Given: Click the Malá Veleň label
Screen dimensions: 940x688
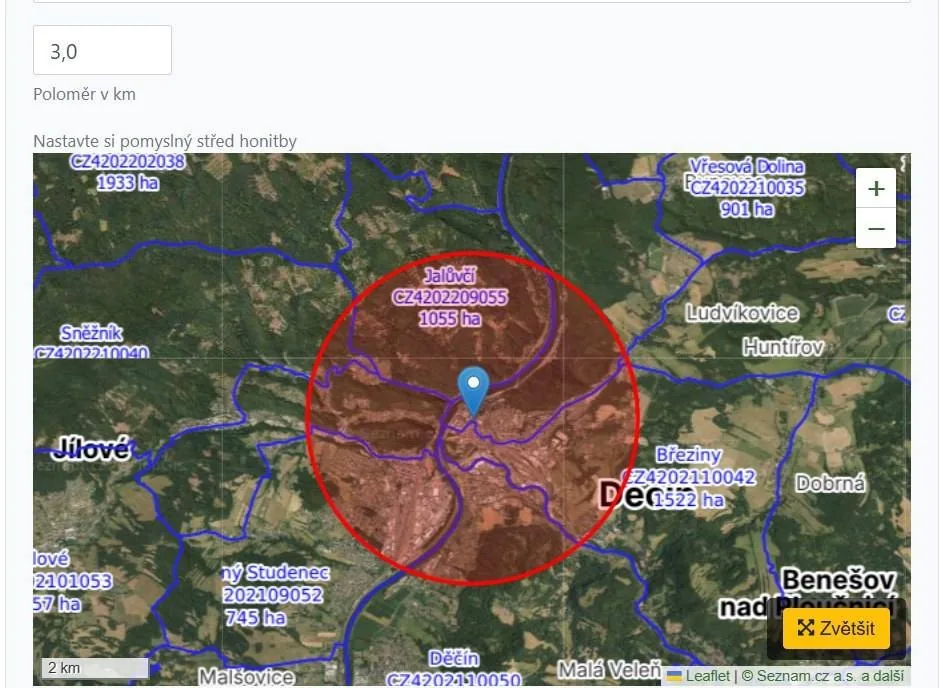Looking at the screenshot, I should pos(610,669).
